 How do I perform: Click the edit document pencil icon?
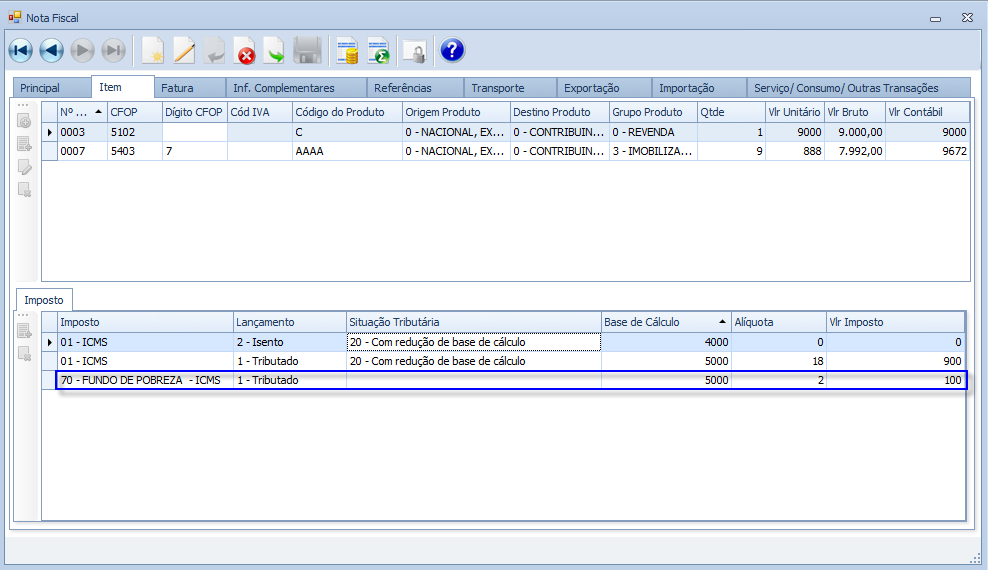coord(184,51)
